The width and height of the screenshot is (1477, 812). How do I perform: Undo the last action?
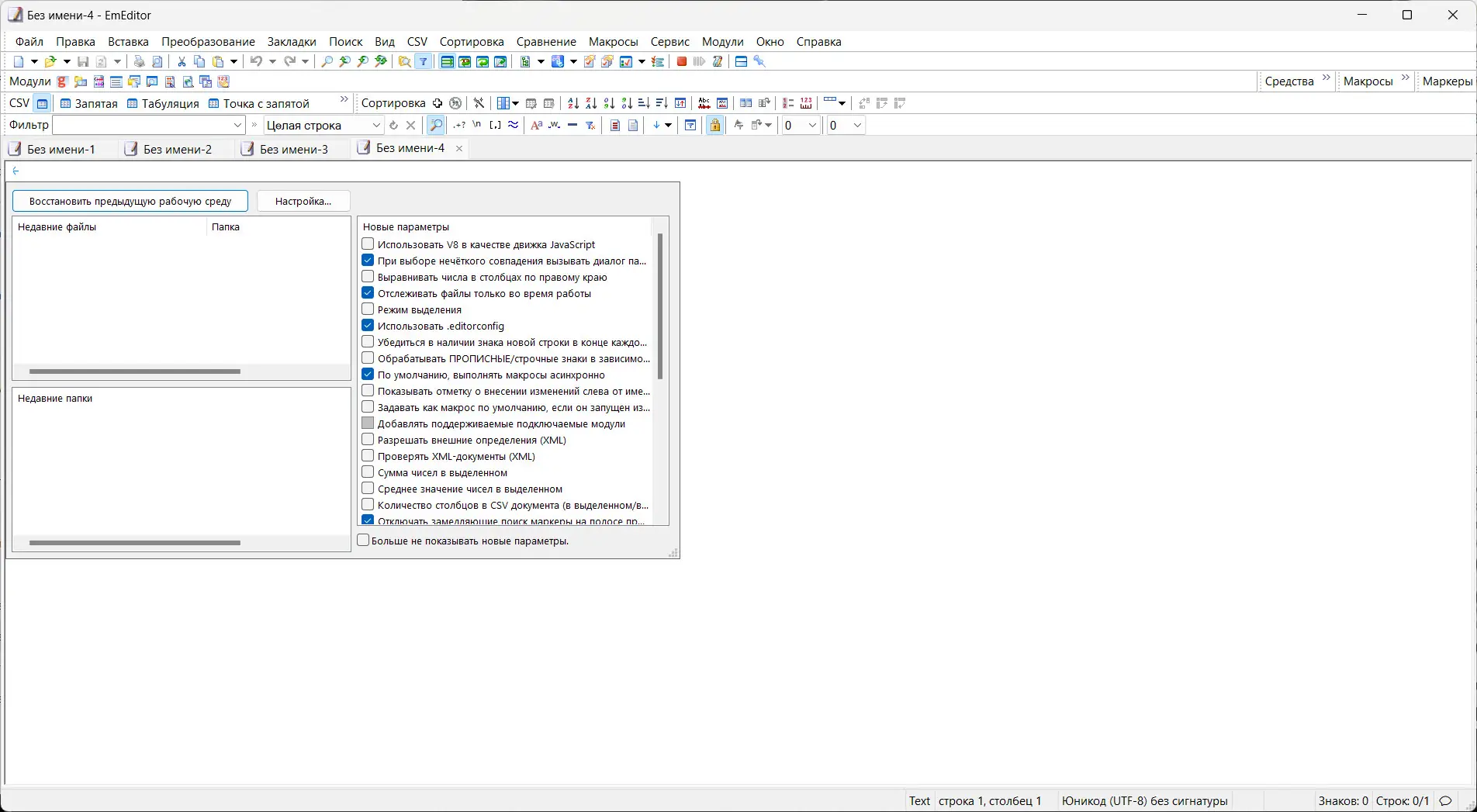(x=256, y=61)
